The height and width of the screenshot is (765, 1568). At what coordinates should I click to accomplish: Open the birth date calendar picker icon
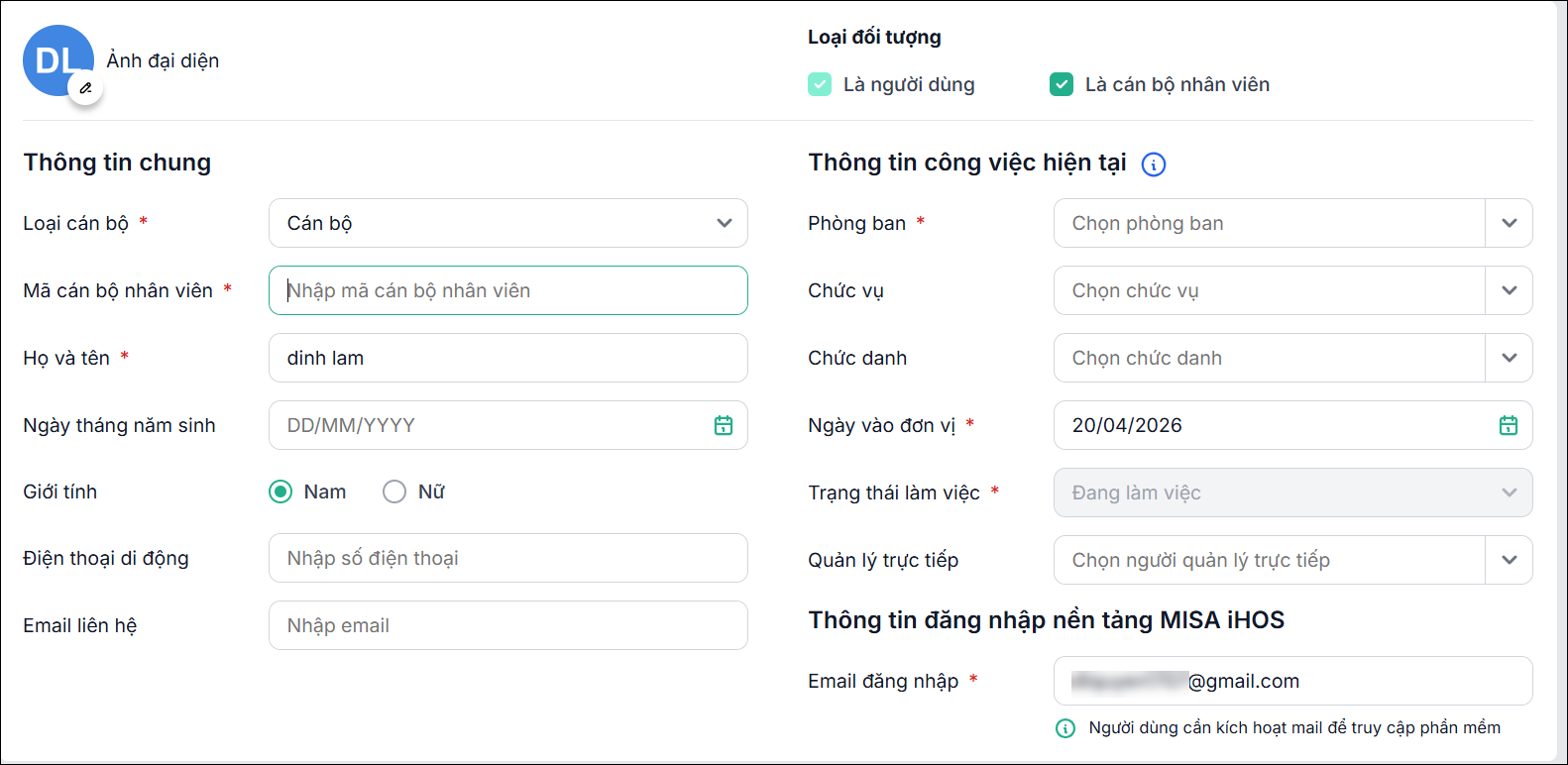tap(724, 425)
